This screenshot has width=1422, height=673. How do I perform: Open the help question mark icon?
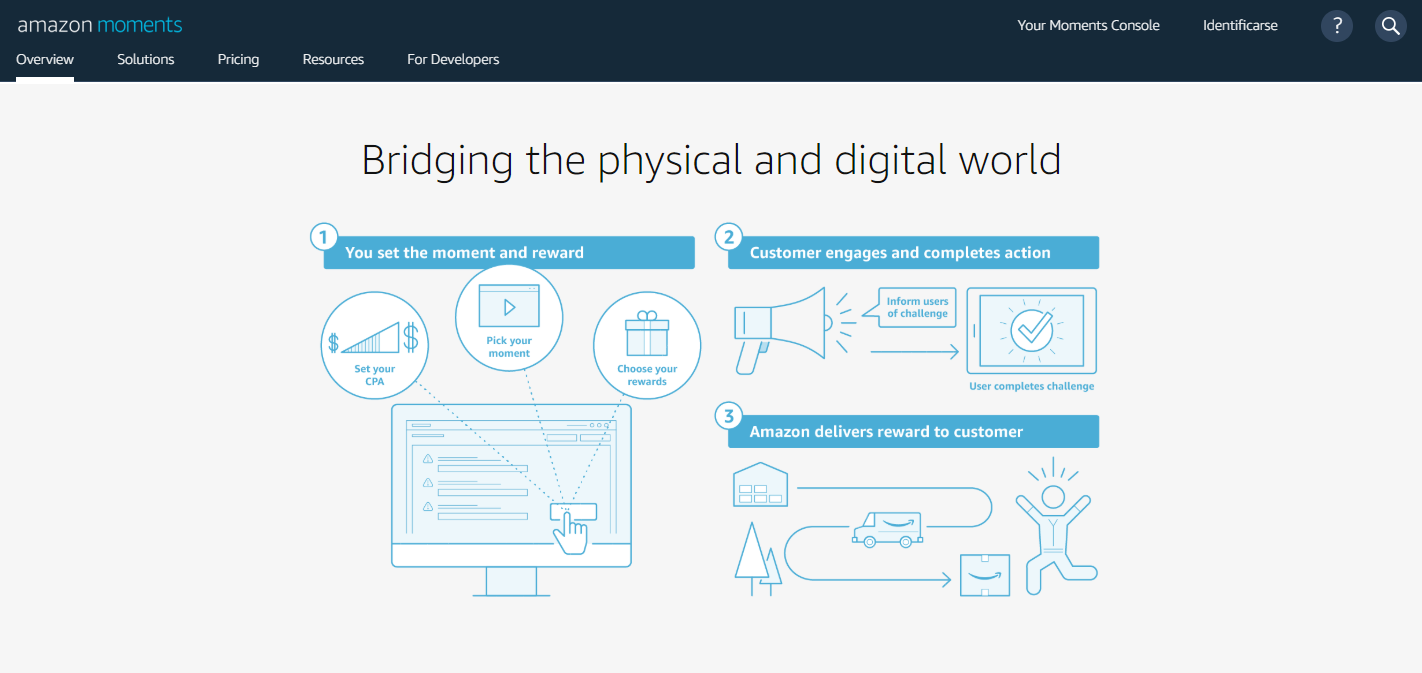(x=1337, y=26)
